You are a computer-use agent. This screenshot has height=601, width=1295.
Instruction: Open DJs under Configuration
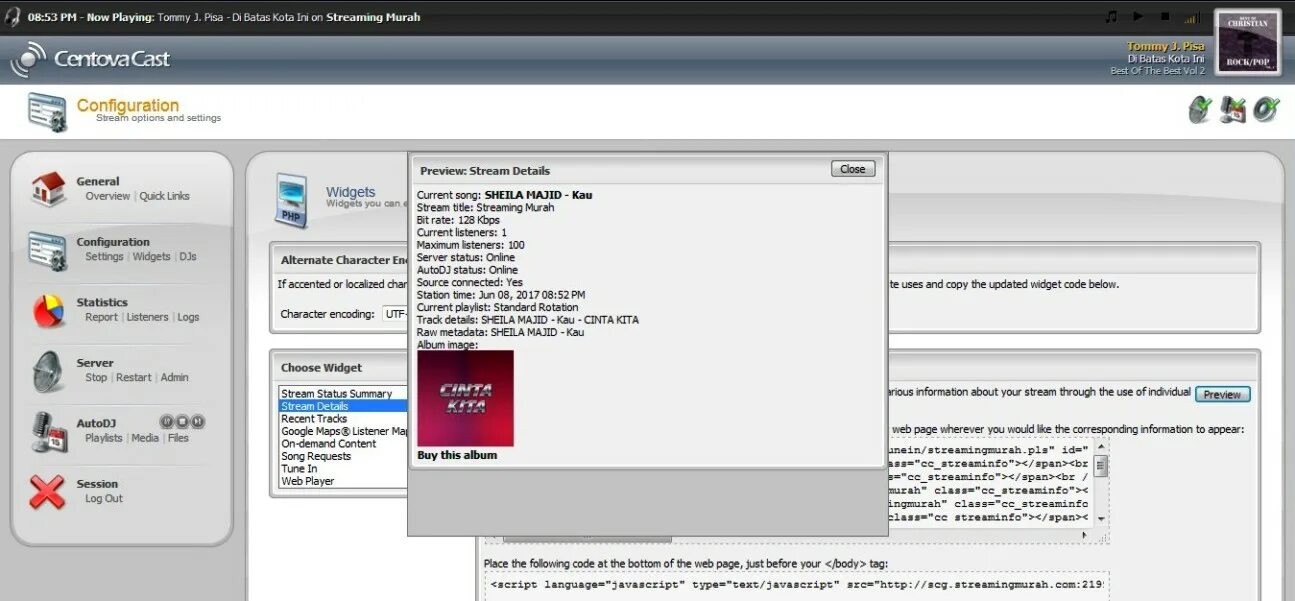click(x=188, y=257)
